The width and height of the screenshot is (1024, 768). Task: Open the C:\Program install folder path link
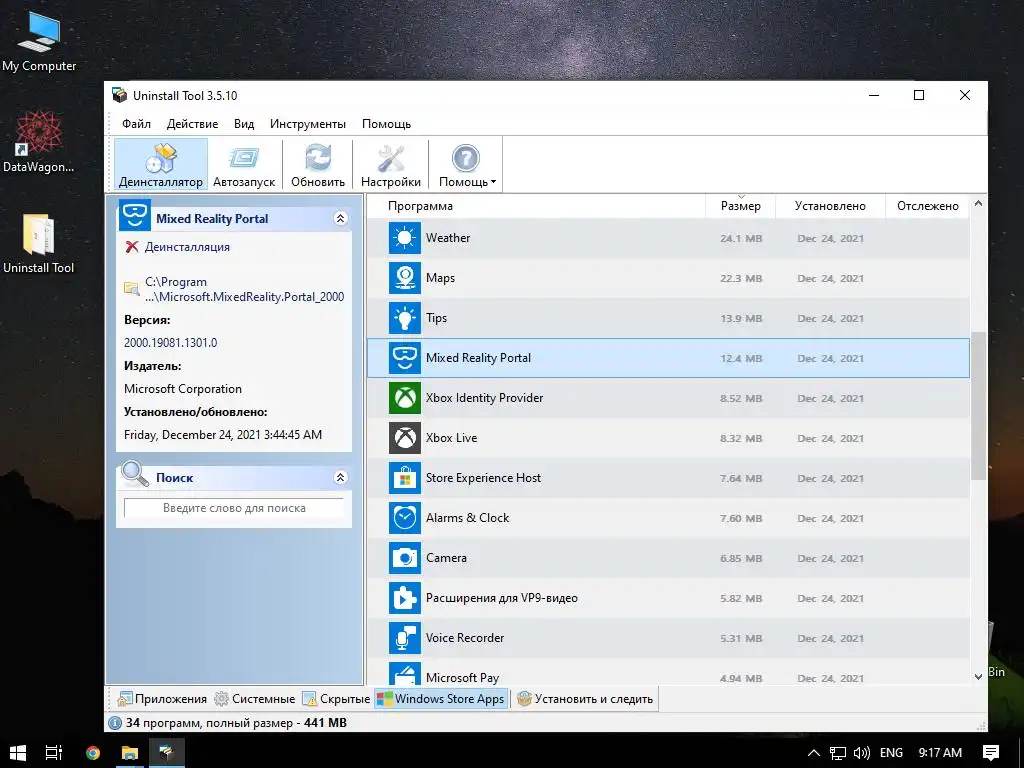244,289
